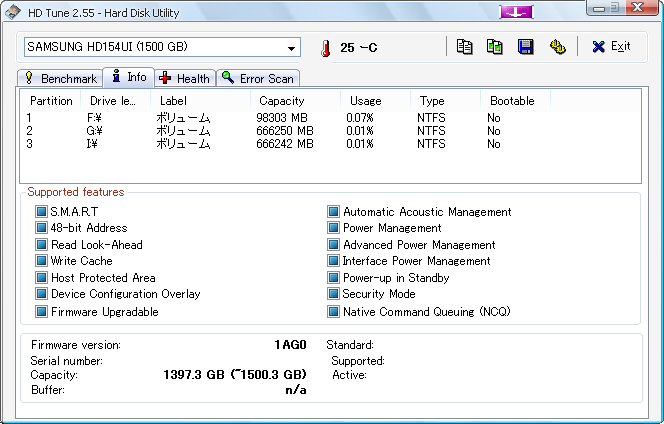
Task: Click the temperature reading 25 °C
Action: pyautogui.click(x=358, y=48)
